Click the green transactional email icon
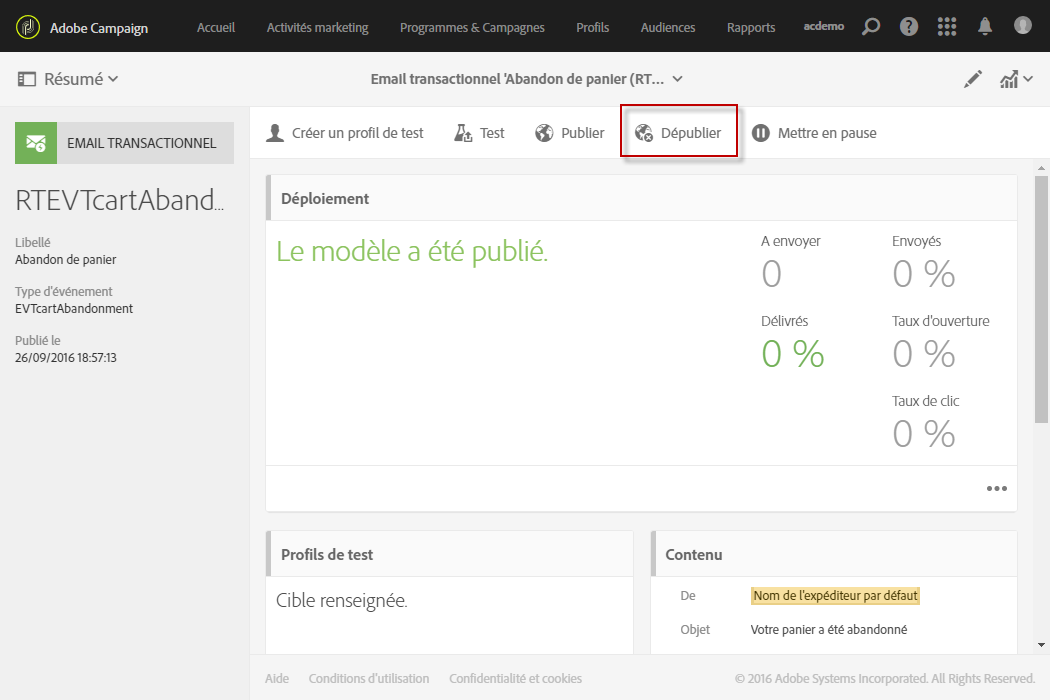Viewport: 1050px width, 700px height. (x=36, y=143)
